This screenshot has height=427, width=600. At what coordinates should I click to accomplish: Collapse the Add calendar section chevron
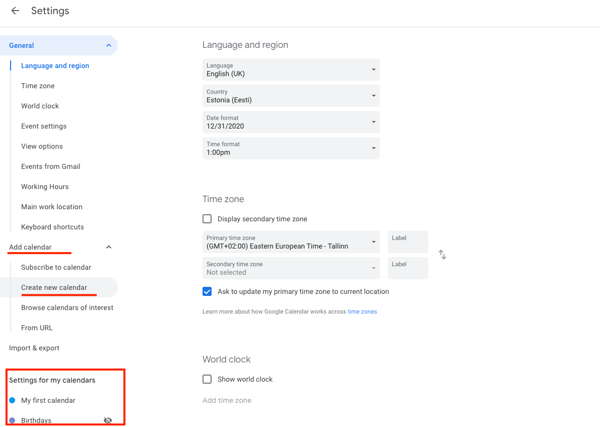109,247
